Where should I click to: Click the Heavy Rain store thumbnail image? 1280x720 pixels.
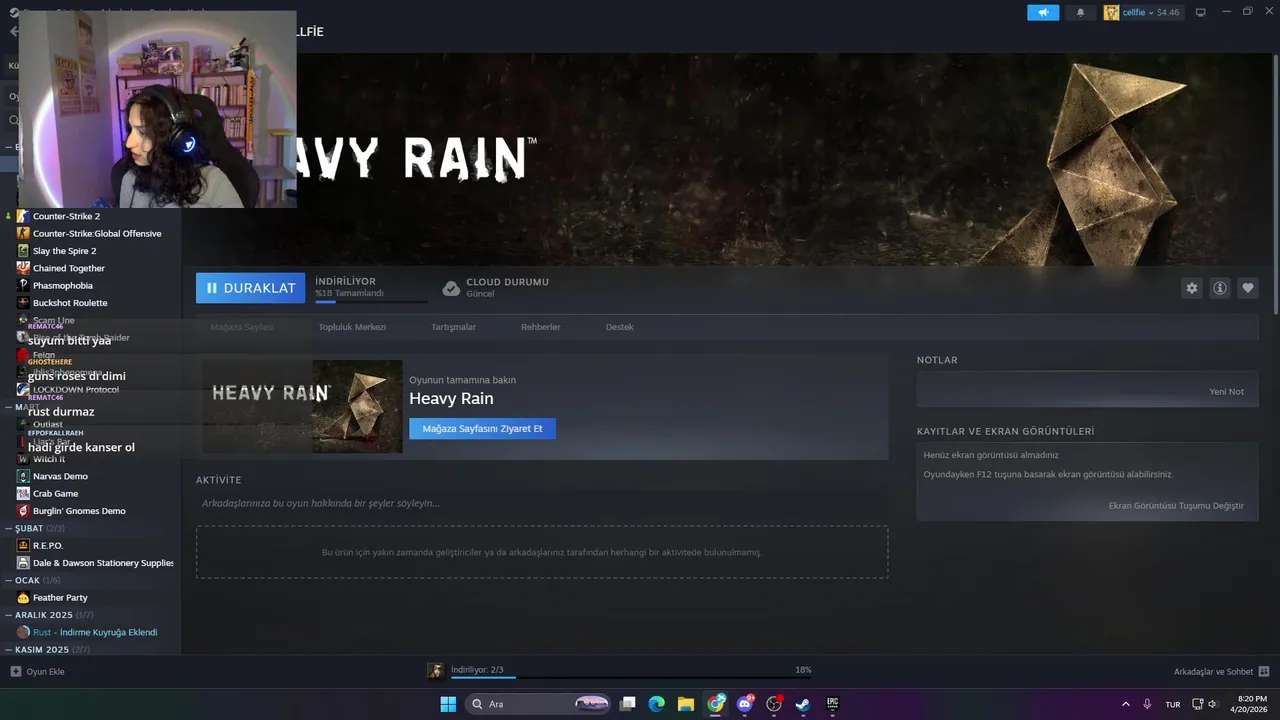pyautogui.click(x=302, y=406)
